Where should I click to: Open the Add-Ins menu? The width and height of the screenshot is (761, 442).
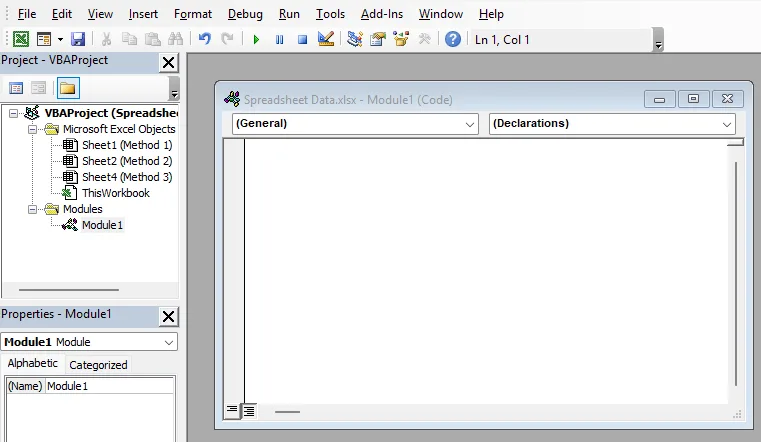[x=381, y=14]
